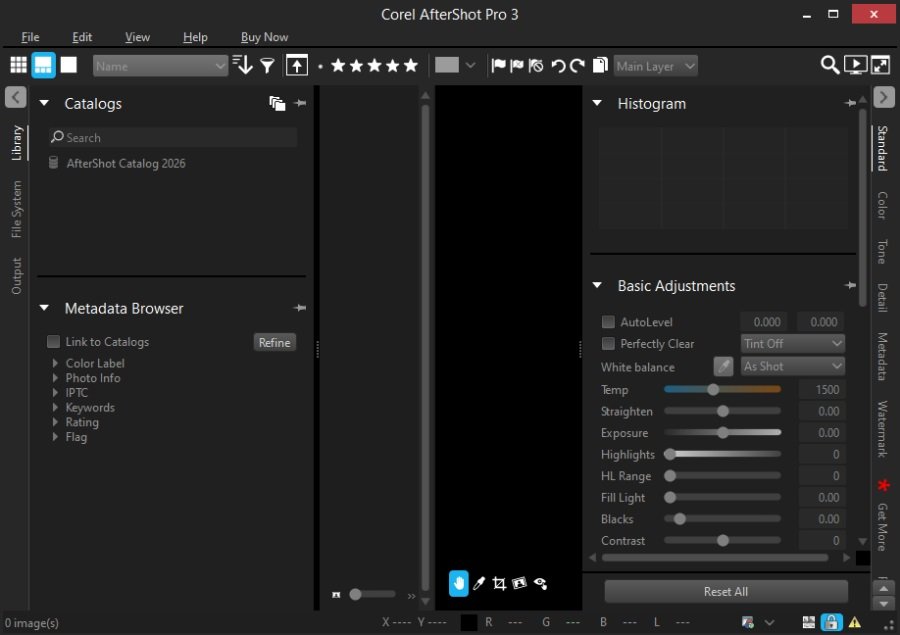Enter full screen mode
The image size is (900, 635).
click(x=880, y=65)
